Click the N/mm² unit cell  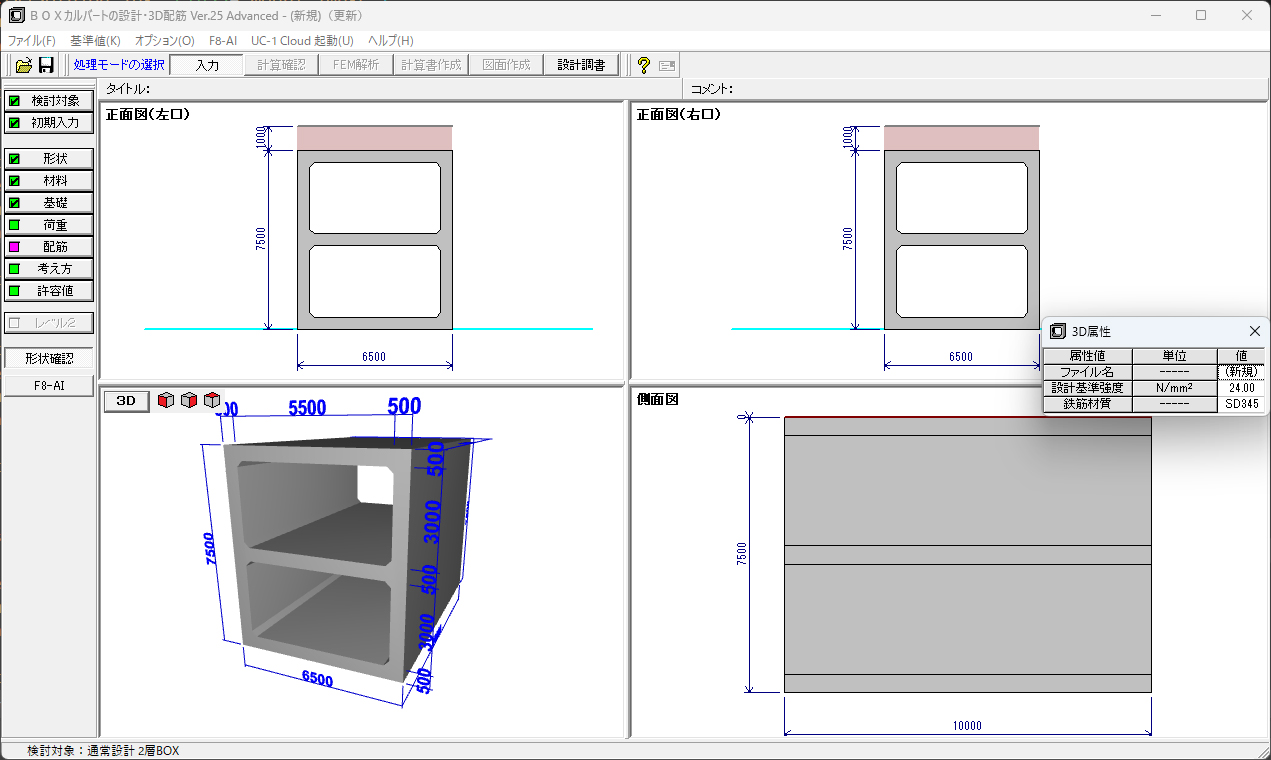[1175, 388]
